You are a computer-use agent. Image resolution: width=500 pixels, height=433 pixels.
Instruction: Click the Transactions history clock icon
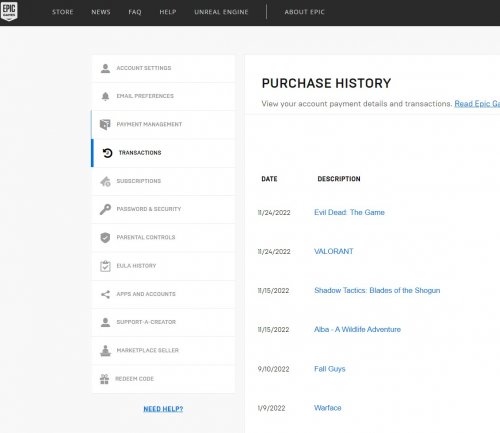107,153
